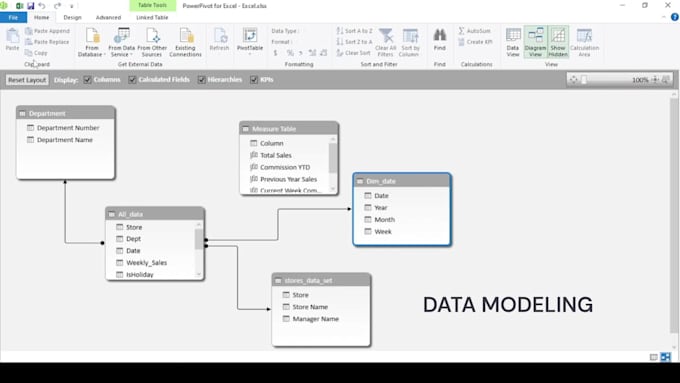
Task: Apply percent format
Action: (x=290, y=53)
